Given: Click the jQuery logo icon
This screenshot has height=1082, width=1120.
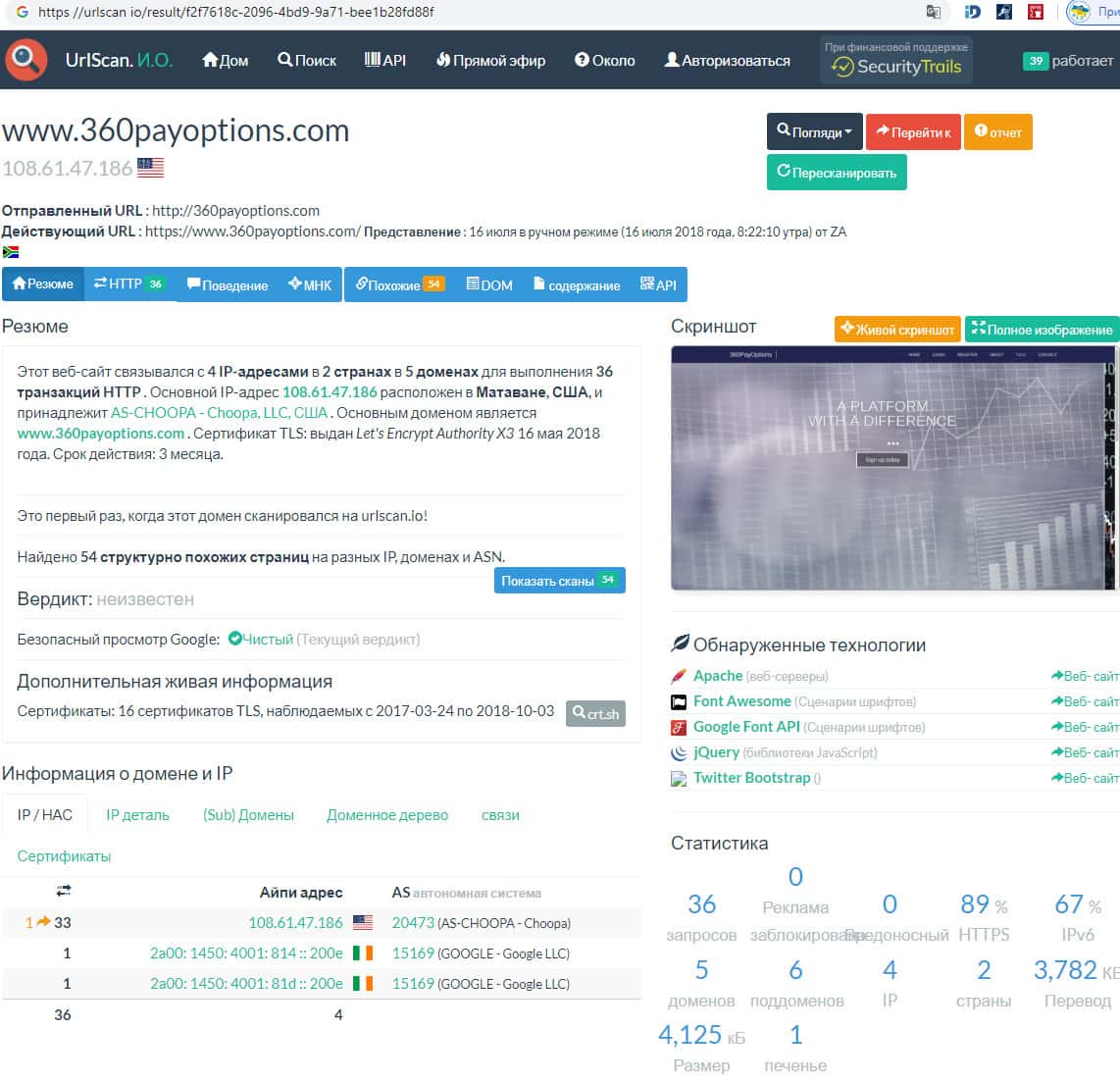Looking at the screenshot, I should [x=679, y=751].
